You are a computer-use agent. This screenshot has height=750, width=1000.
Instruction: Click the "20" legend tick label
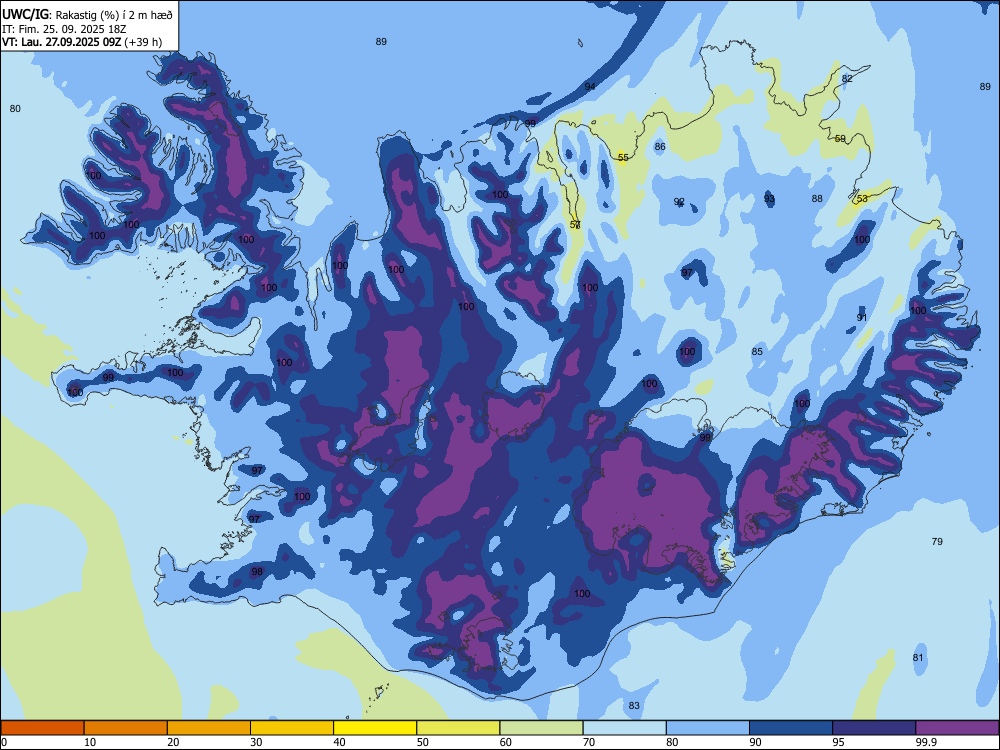(x=173, y=742)
